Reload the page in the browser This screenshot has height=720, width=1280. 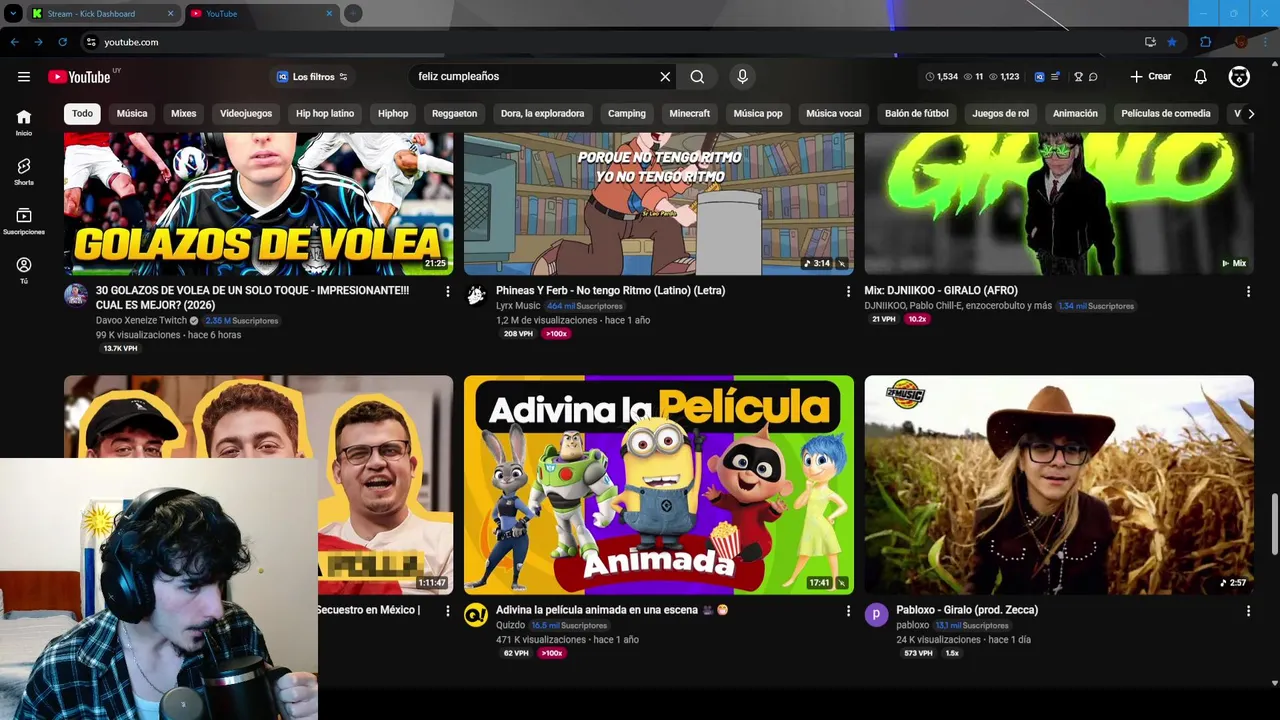(62, 42)
